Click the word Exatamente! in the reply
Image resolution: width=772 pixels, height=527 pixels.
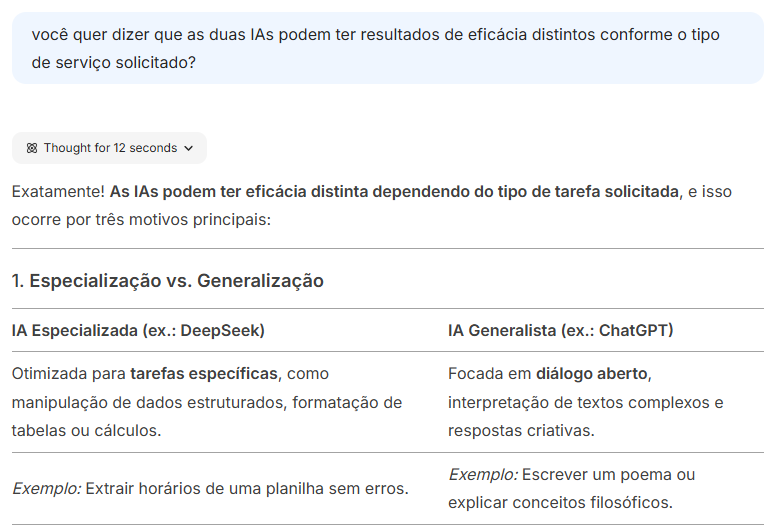pos(57,191)
